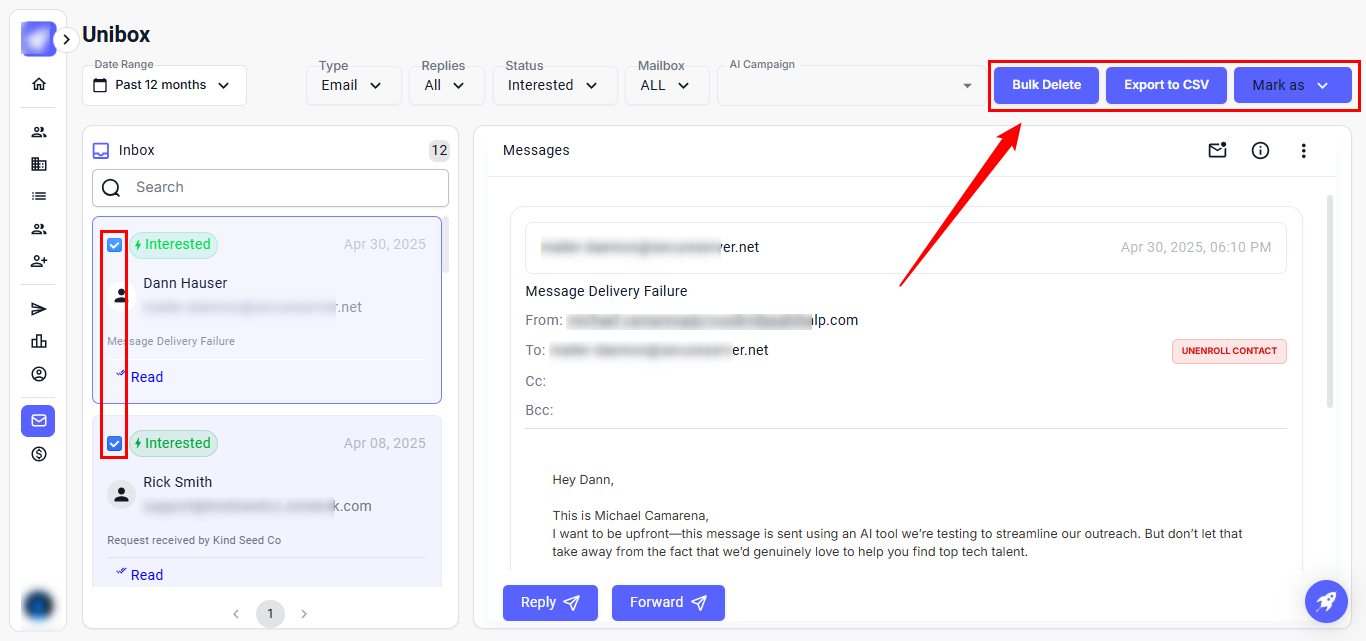Expand the Mark as dropdown button
Viewport: 1366px width, 641px height.
(x=1292, y=86)
